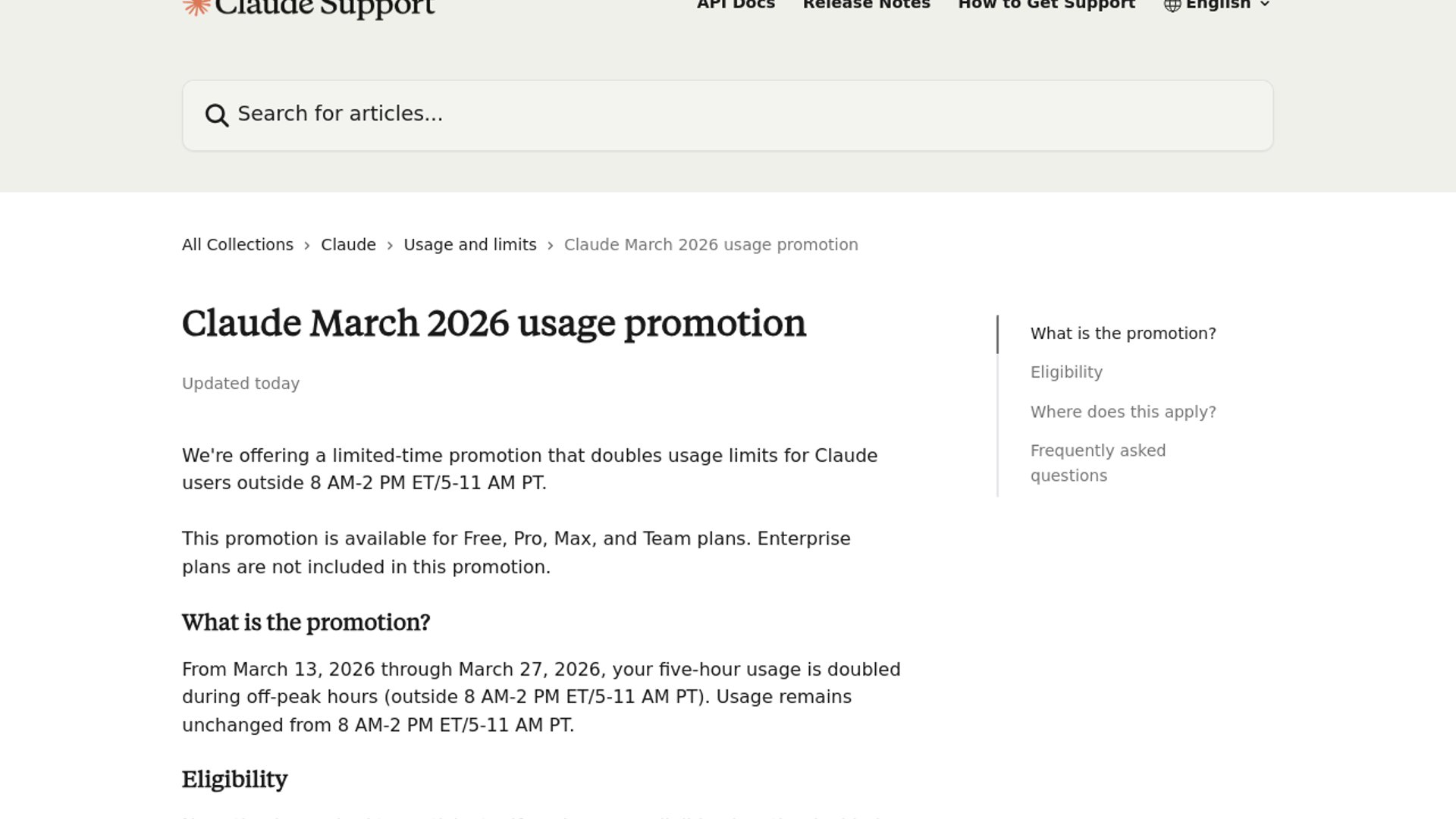
Task: Jump to What is the promotion? section
Action: tap(1122, 334)
